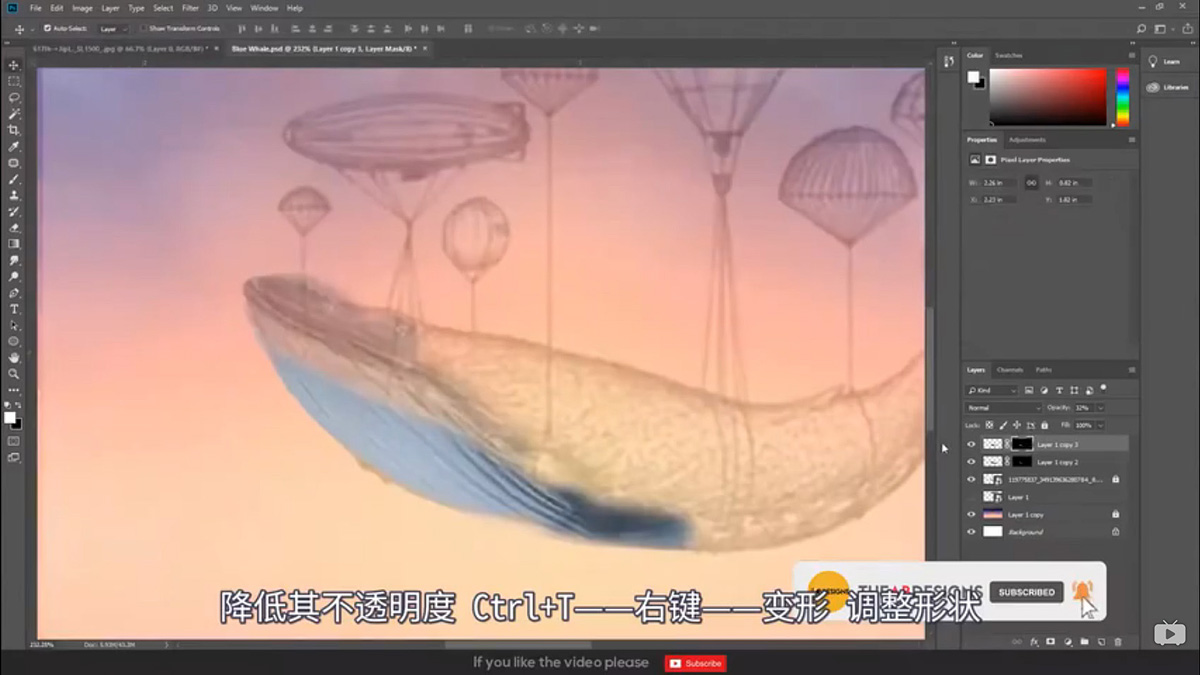Select the Zoom tool
1200x675 pixels.
(13, 372)
